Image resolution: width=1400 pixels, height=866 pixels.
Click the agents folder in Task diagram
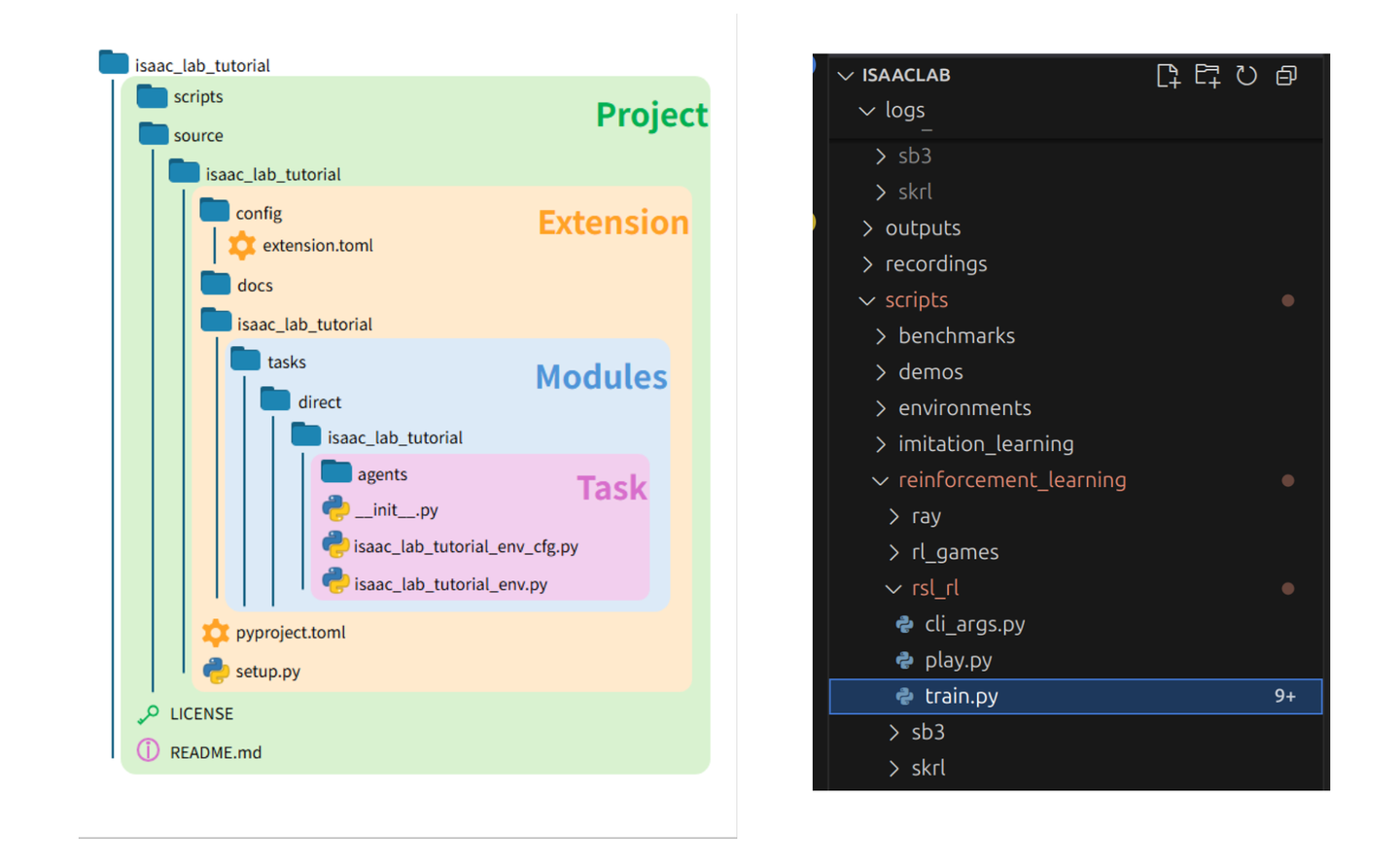365,473
